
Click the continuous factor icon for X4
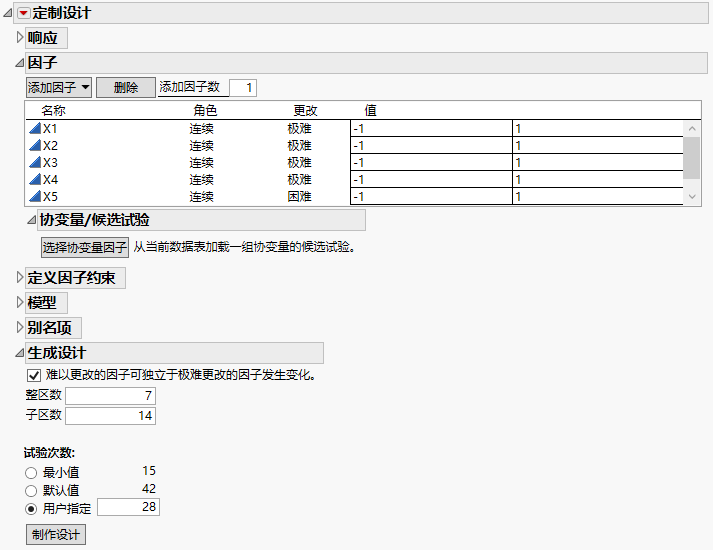35,179
